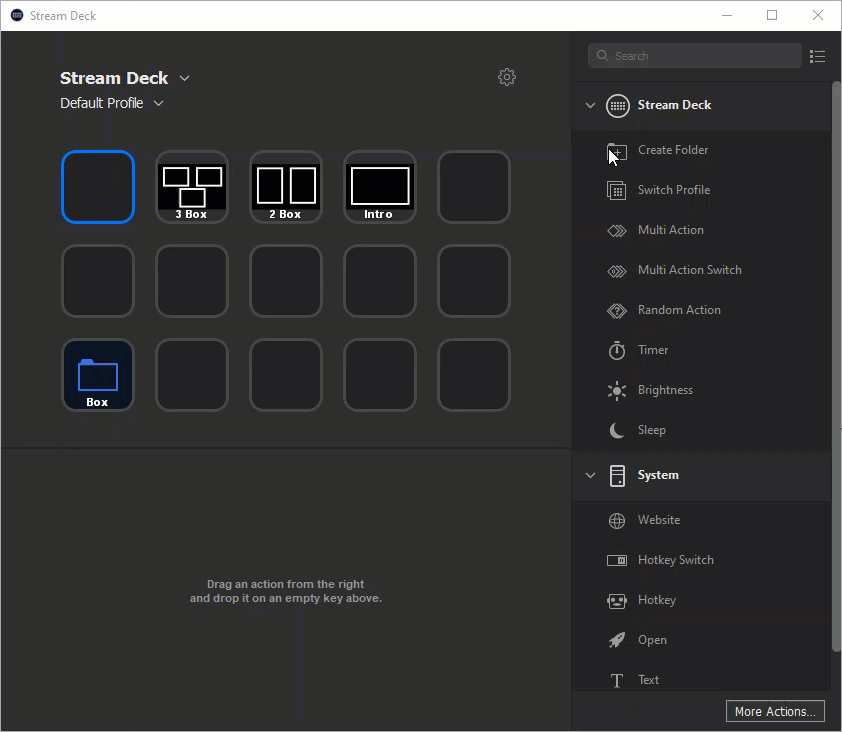Click the System category heading text
The height and width of the screenshot is (732, 842).
tap(658, 475)
